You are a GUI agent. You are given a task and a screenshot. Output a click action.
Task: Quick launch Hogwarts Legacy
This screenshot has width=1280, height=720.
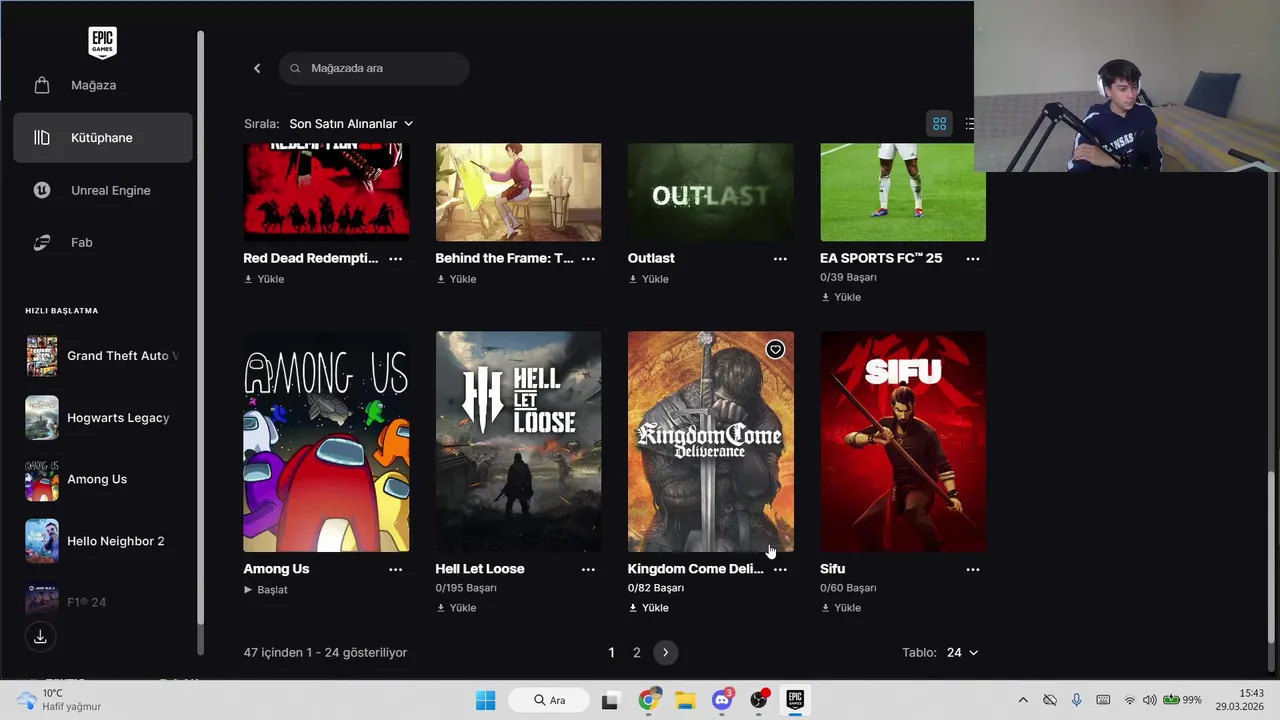(x=102, y=418)
